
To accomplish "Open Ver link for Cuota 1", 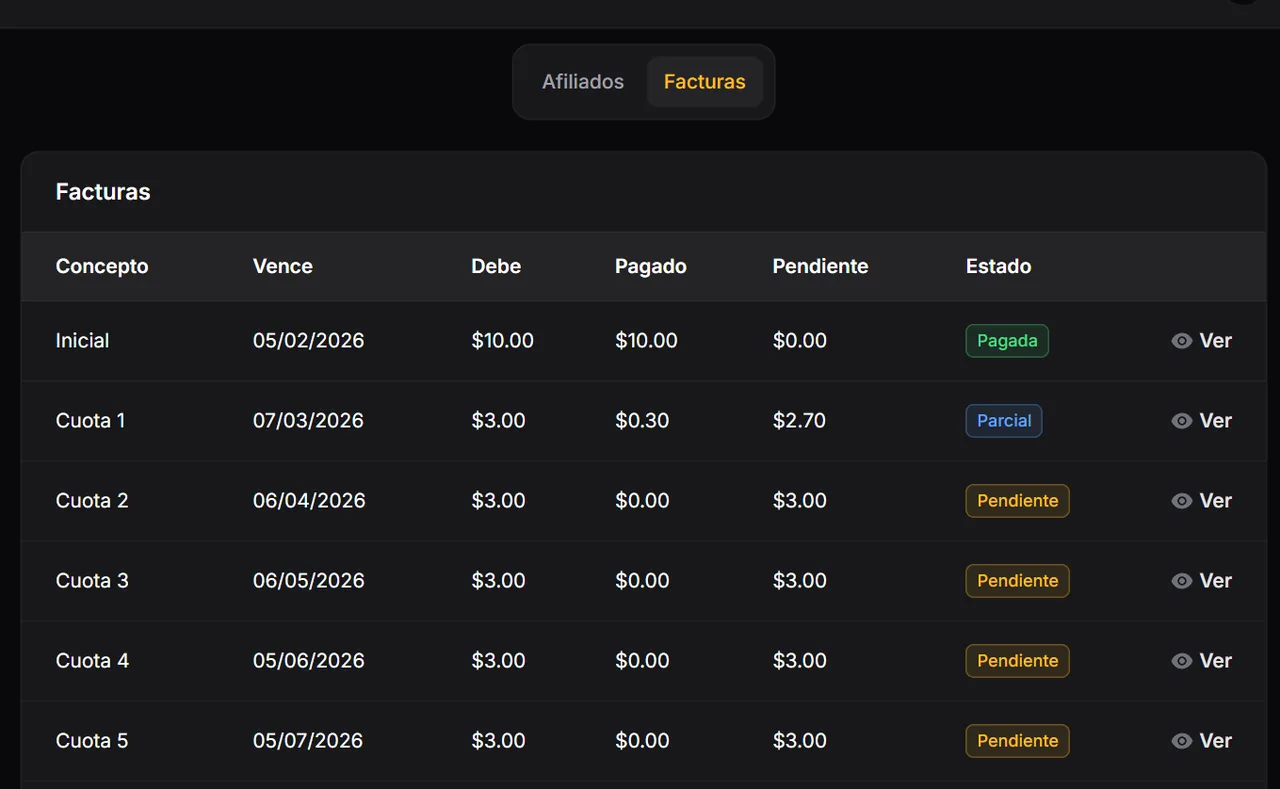I will tap(1202, 421).
